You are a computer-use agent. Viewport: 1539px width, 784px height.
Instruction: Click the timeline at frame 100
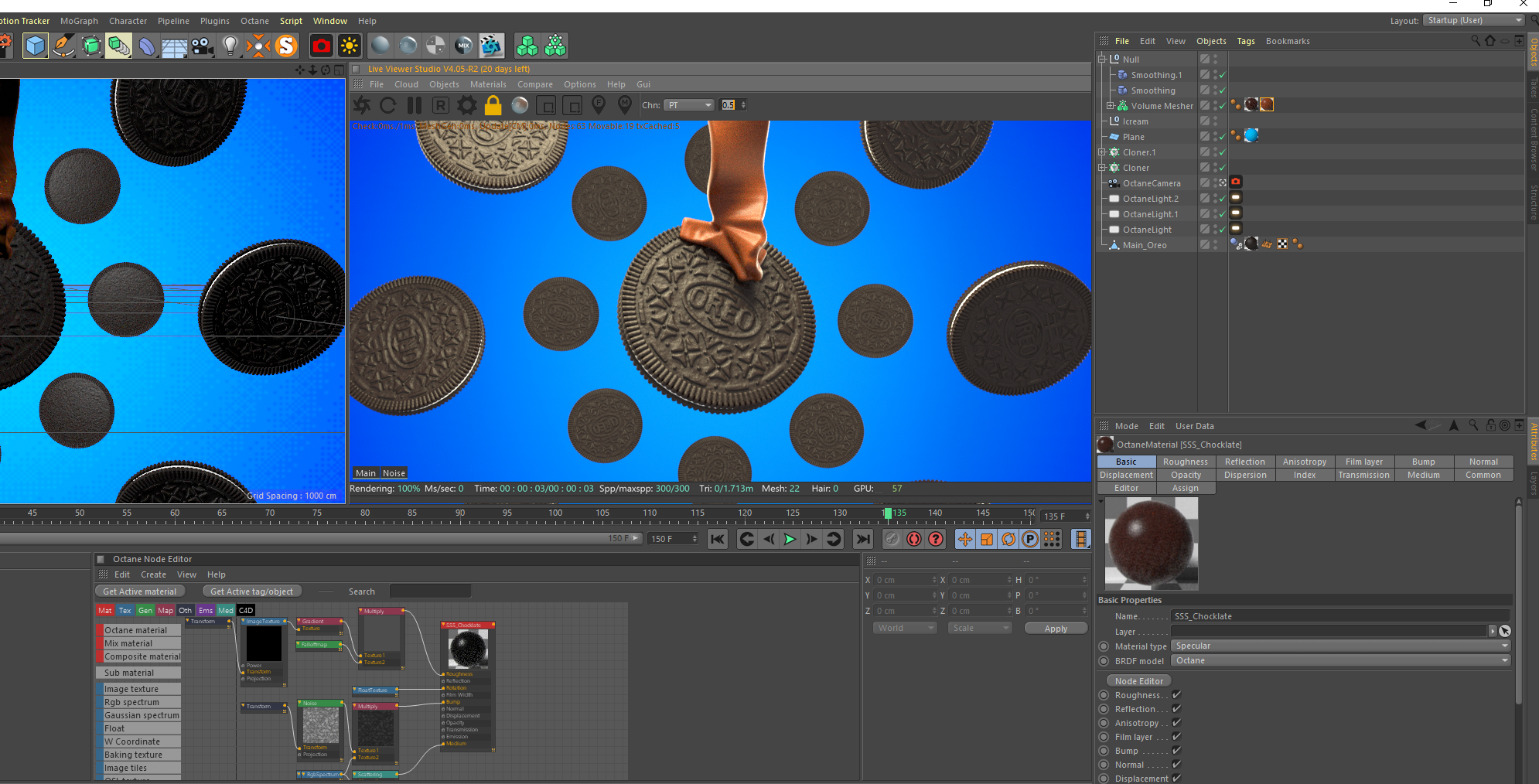tap(555, 516)
